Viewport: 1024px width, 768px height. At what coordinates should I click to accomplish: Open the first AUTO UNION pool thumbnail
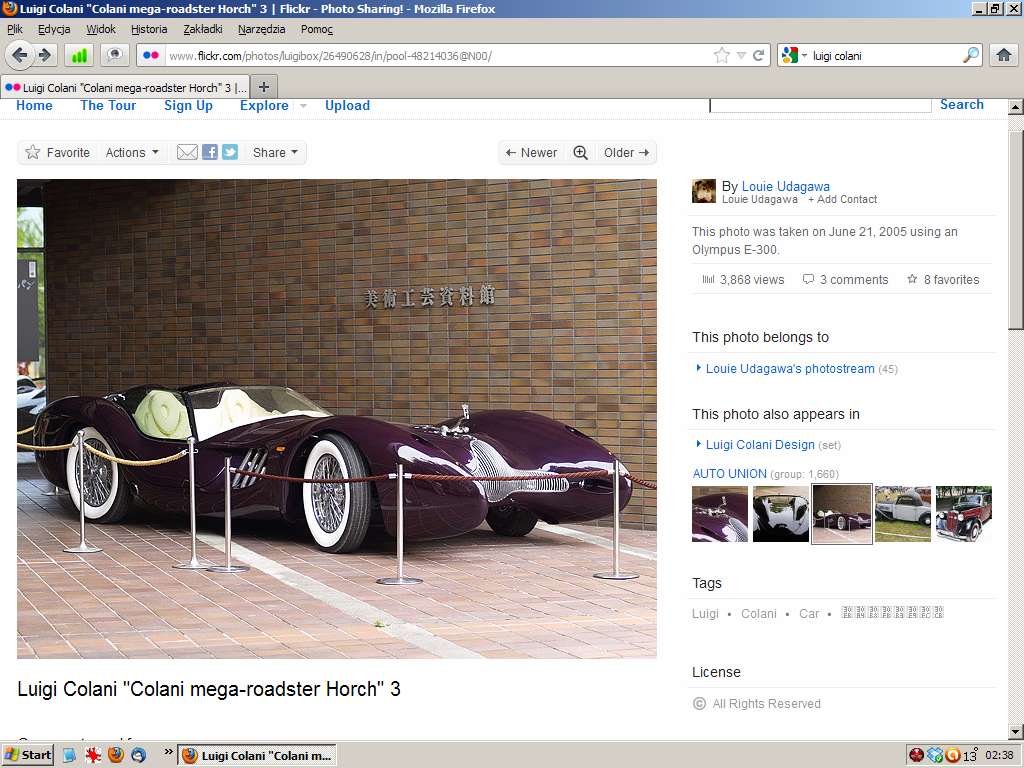(x=720, y=514)
